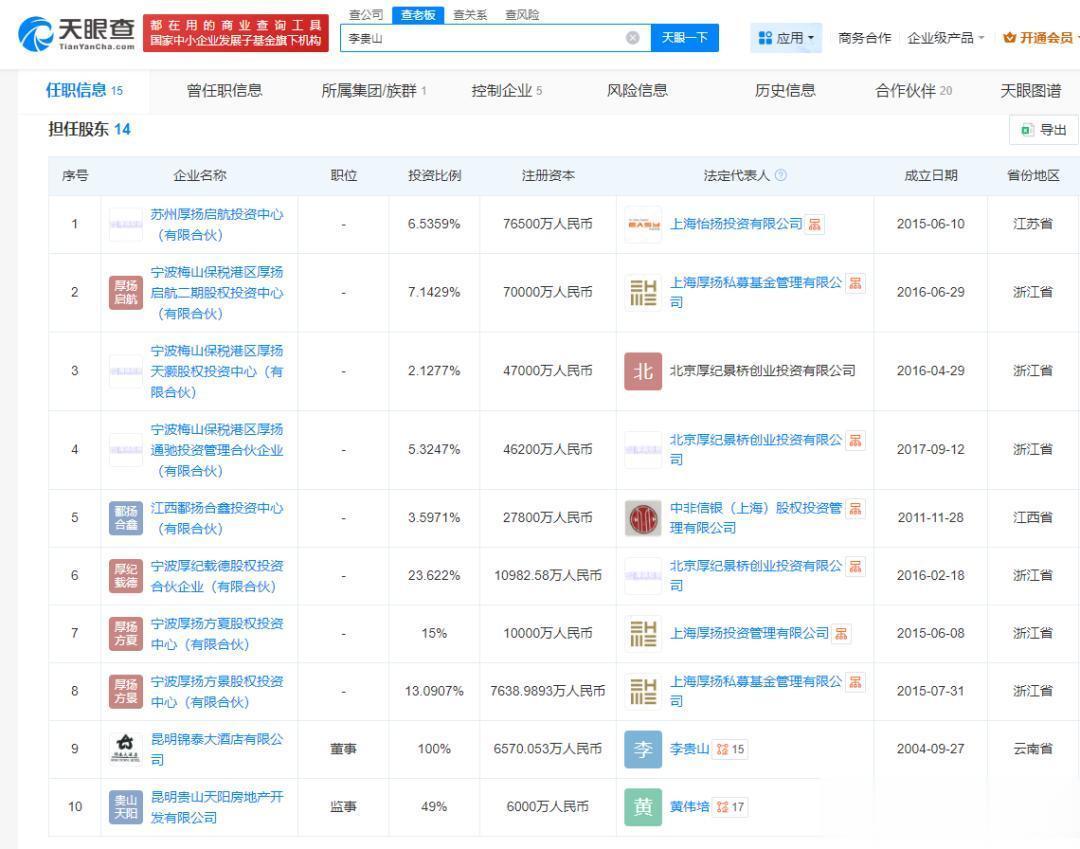Click 黄伟培 avatar icon
The height and width of the screenshot is (849, 1080).
tap(642, 807)
